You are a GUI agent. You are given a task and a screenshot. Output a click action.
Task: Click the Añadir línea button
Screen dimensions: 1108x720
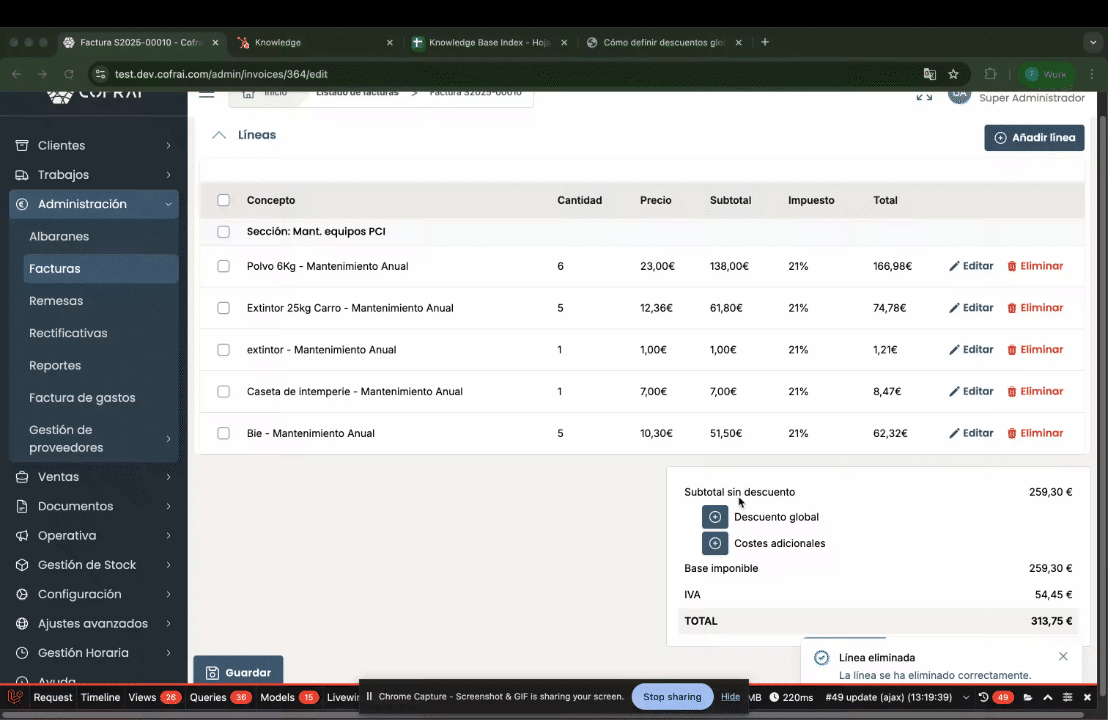1034,138
